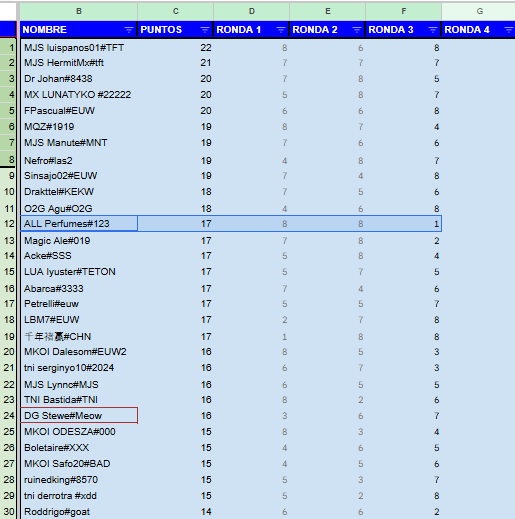Open the NOMBRE column filter
Screen dimensions: 515x519
[x=128, y=30]
